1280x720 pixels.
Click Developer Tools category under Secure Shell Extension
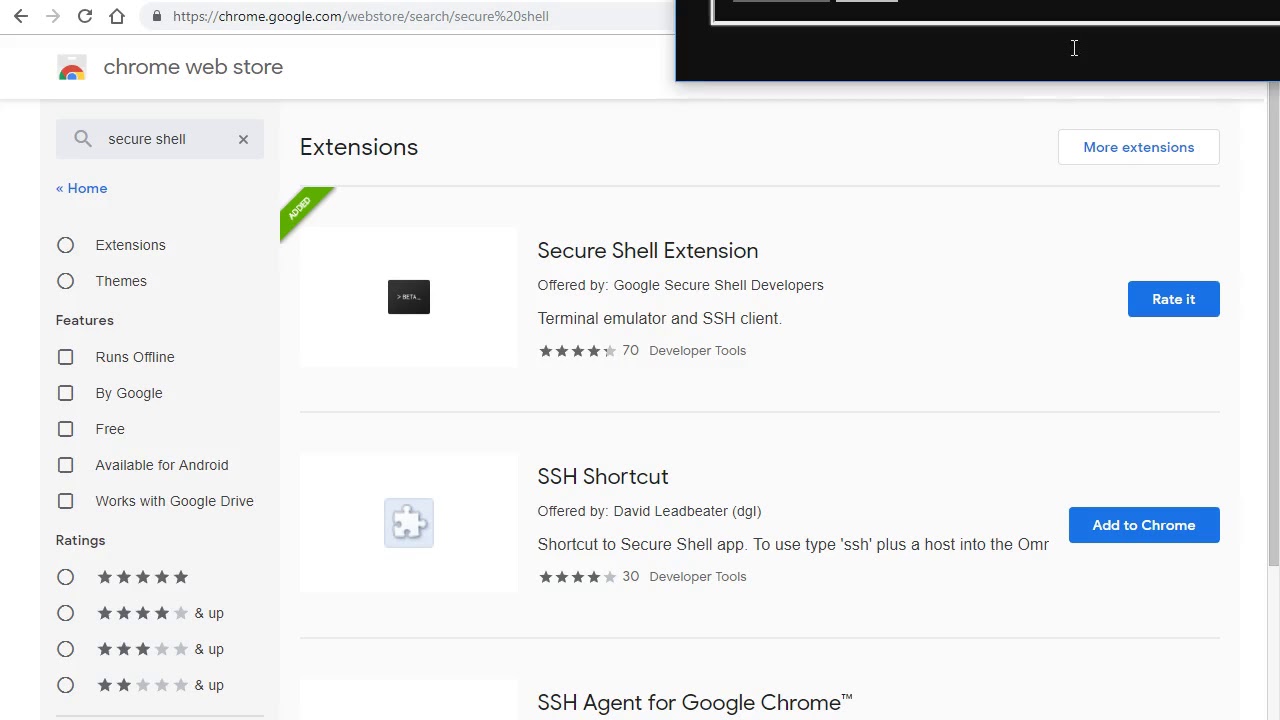coord(697,351)
